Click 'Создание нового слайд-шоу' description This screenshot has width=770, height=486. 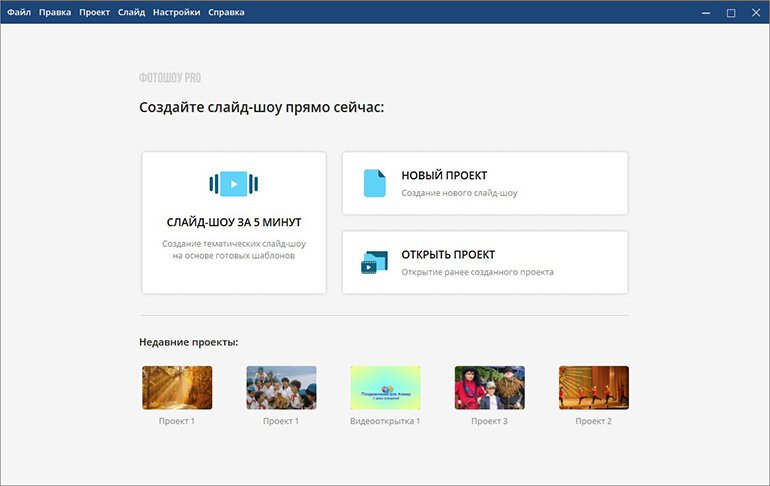(459, 193)
